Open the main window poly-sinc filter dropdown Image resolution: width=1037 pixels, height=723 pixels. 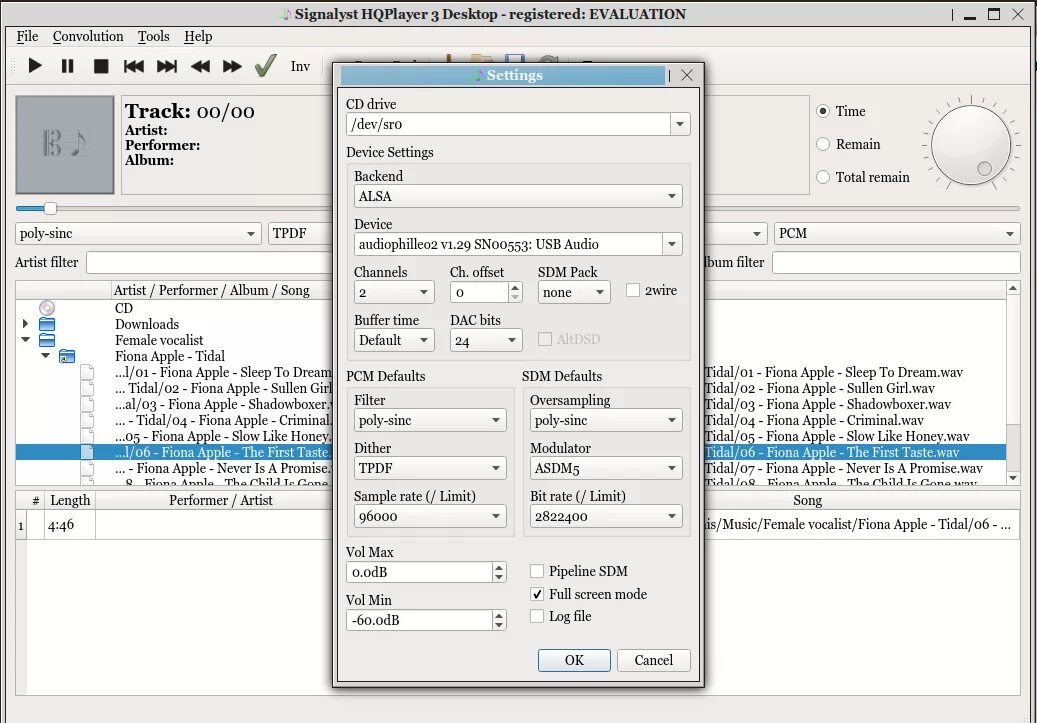137,234
